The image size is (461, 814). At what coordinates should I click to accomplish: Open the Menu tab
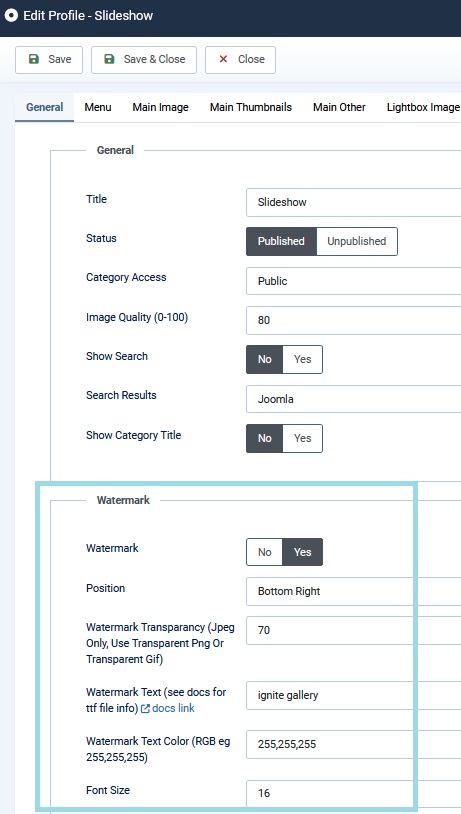[98, 107]
